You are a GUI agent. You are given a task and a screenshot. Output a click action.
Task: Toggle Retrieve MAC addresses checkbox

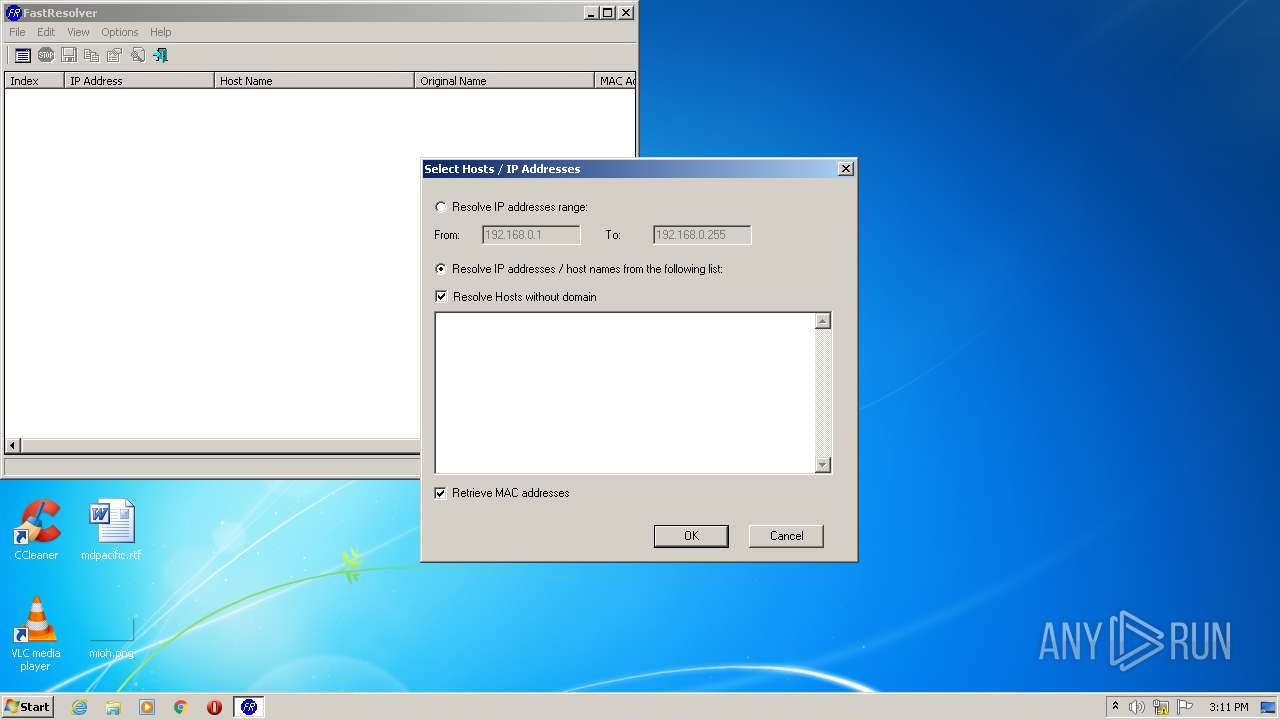pyautogui.click(x=441, y=493)
